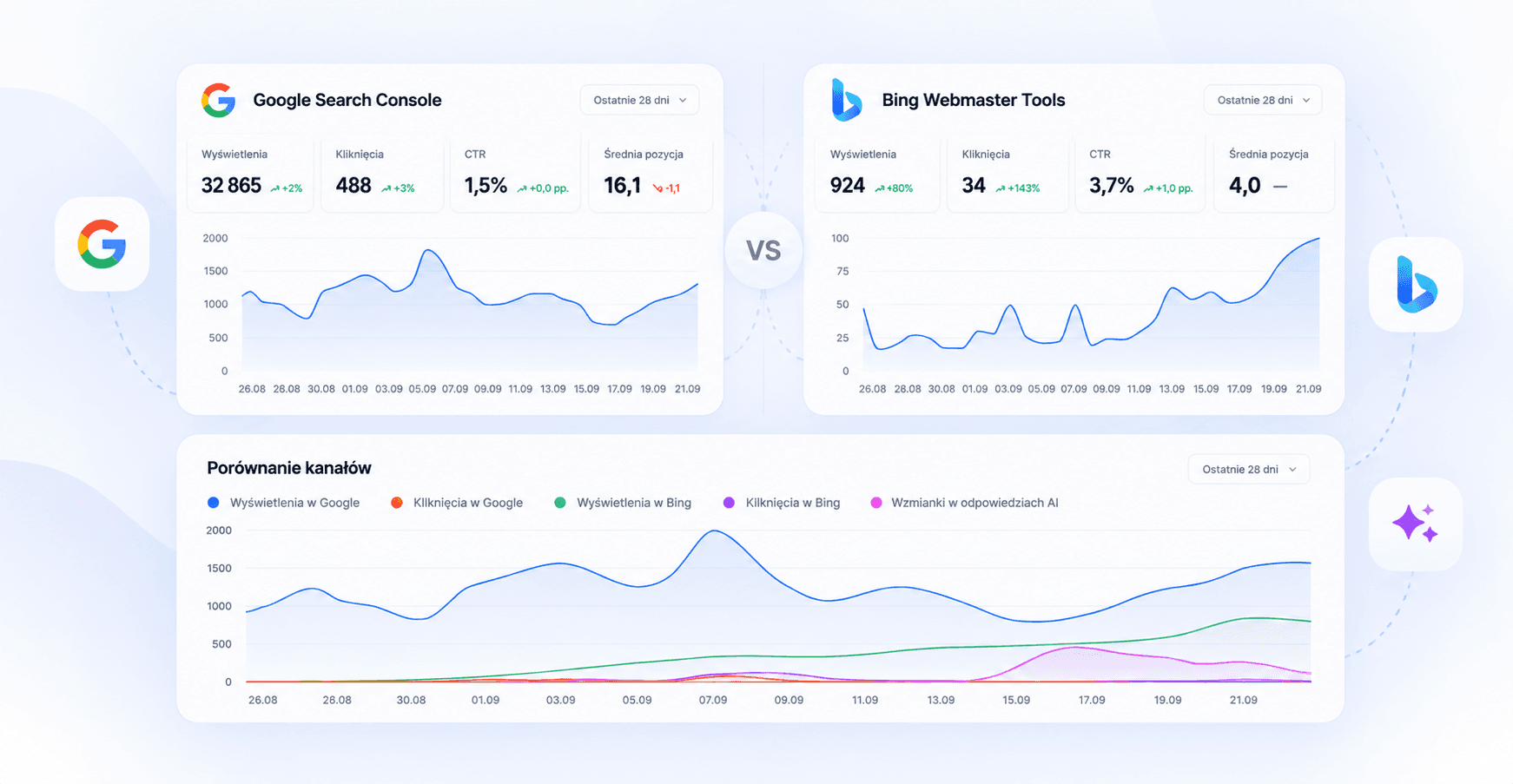Screen dimensions: 1513x784
Task: Select the Bing CTR card showing 3,7%
Action: point(1140,173)
